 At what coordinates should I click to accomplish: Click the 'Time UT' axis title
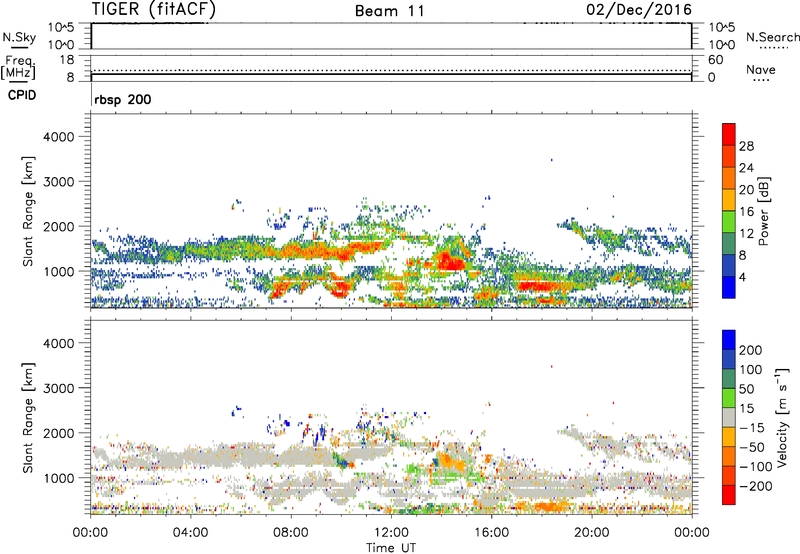point(391,548)
